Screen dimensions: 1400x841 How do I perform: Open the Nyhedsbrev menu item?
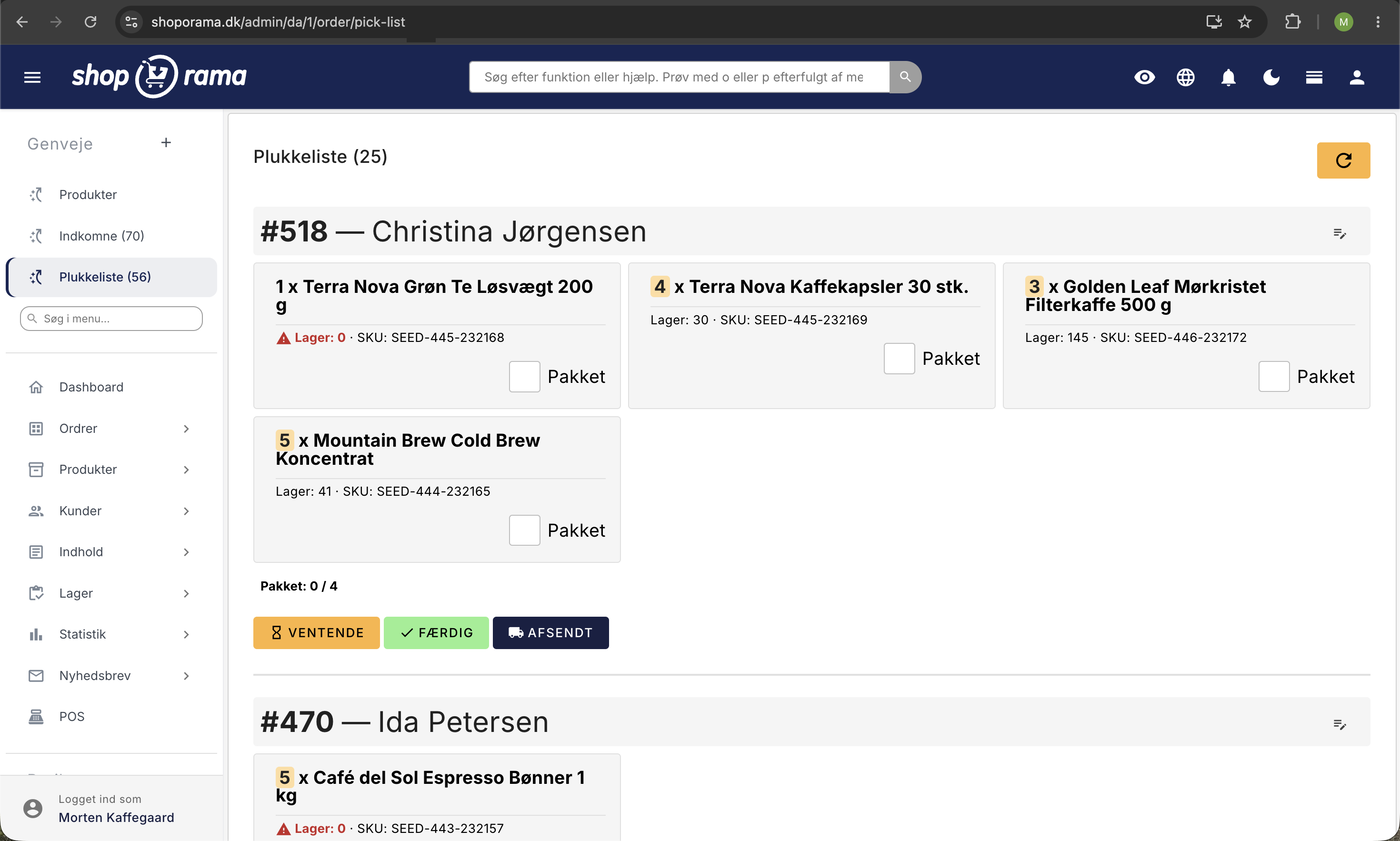tap(95, 676)
